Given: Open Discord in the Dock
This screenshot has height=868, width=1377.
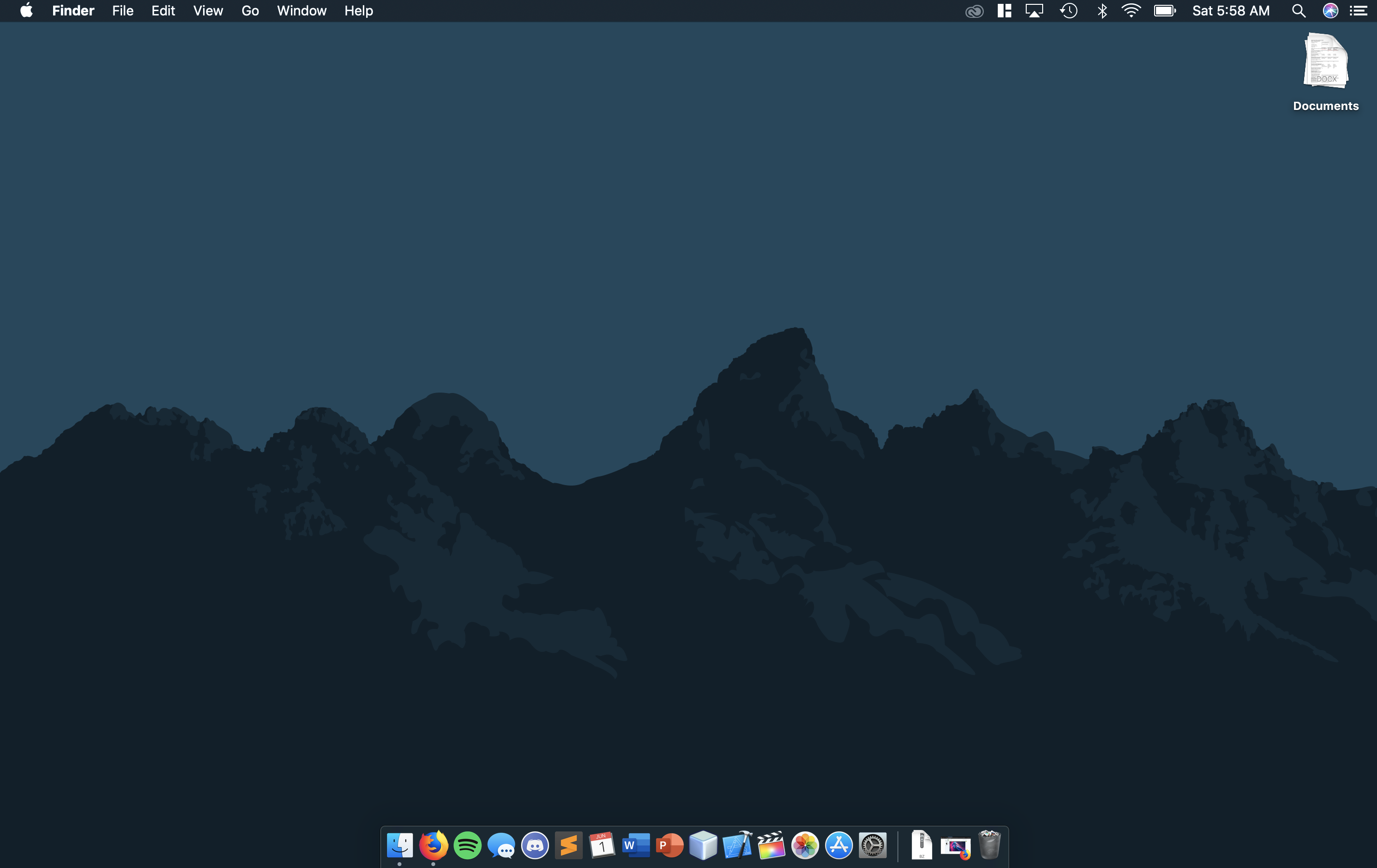Looking at the screenshot, I should pos(535,845).
